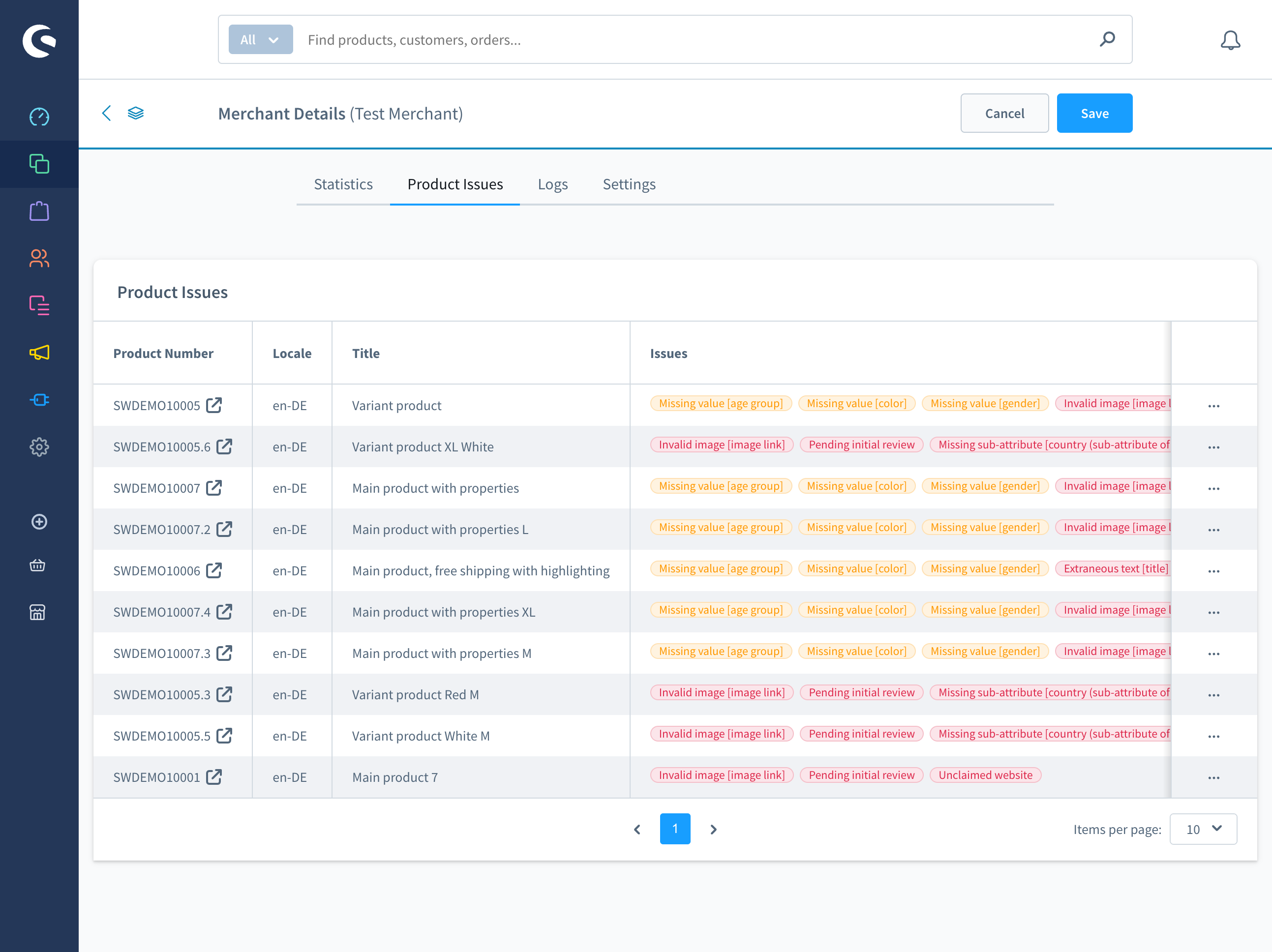Open actions menu for free shipping with highlighting row
The width and height of the screenshot is (1272, 952).
point(1214,571)
